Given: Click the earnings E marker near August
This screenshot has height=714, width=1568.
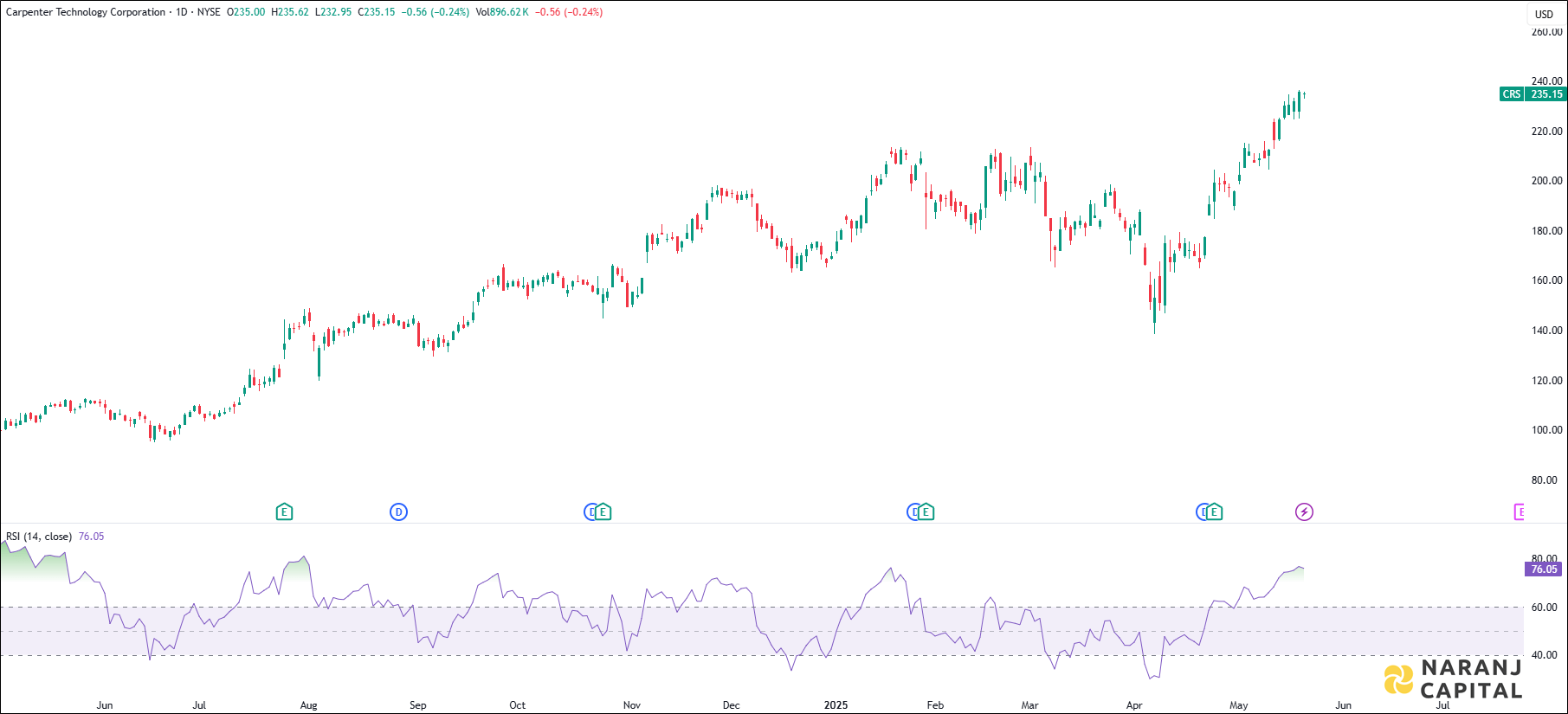Looking at the screenshot, I should click(284, 512).
